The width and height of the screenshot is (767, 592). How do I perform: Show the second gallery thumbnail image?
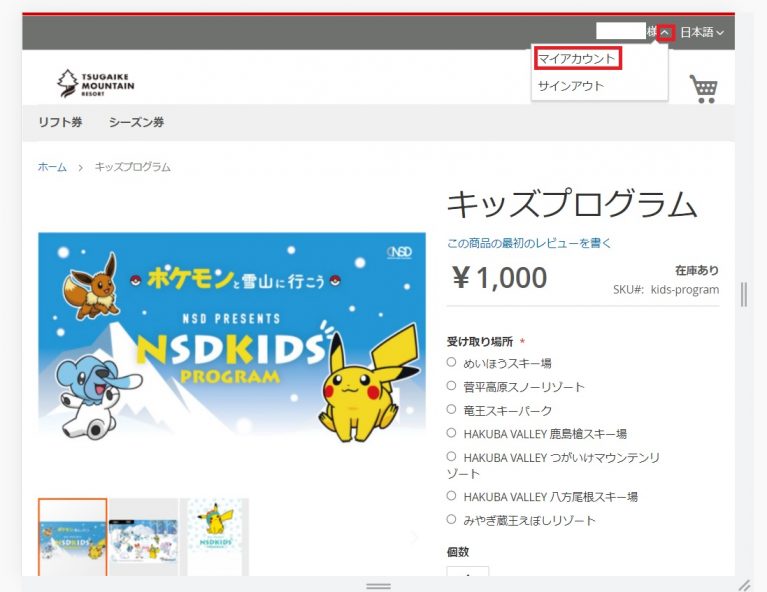(143, 537)
